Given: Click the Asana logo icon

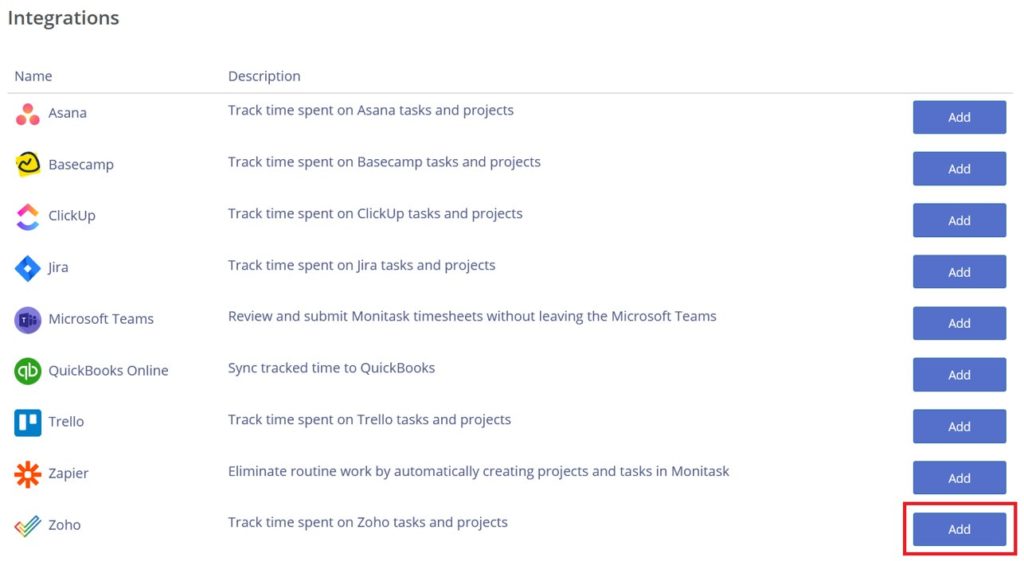Looking at the screenshot, I should pos(28,114).
